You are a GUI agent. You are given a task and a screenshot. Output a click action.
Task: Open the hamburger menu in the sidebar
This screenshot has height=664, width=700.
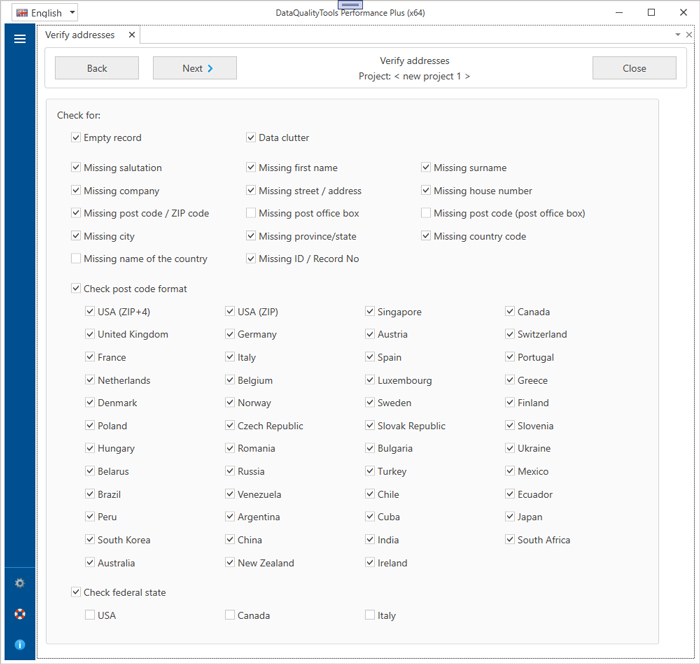(x=19, y=39)
